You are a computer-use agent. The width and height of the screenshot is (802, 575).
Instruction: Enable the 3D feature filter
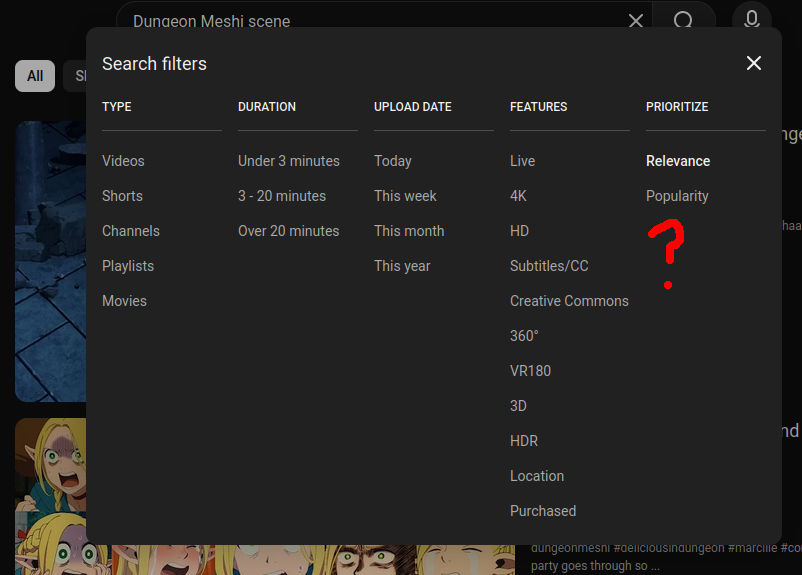518,406
